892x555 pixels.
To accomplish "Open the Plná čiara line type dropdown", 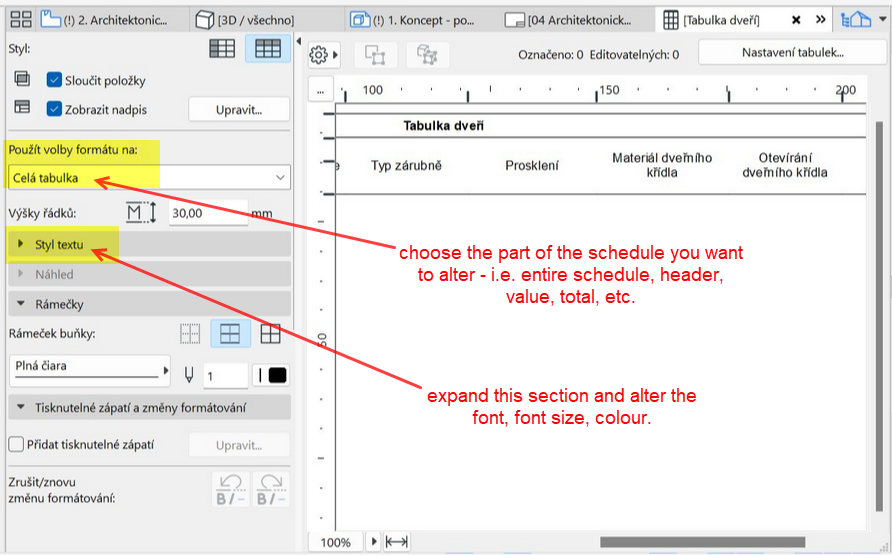I will [x=90, y=370].
